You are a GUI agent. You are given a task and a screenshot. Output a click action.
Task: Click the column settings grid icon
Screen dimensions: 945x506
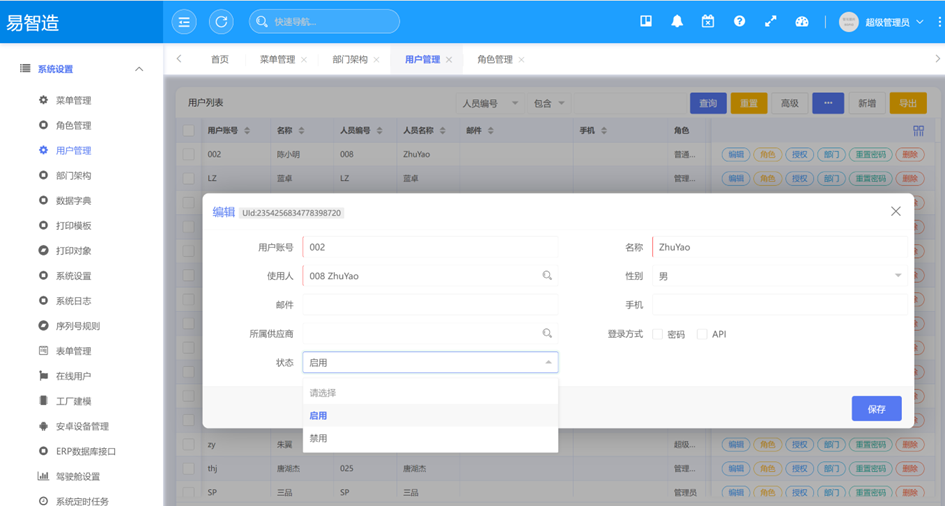click(918, 131)
